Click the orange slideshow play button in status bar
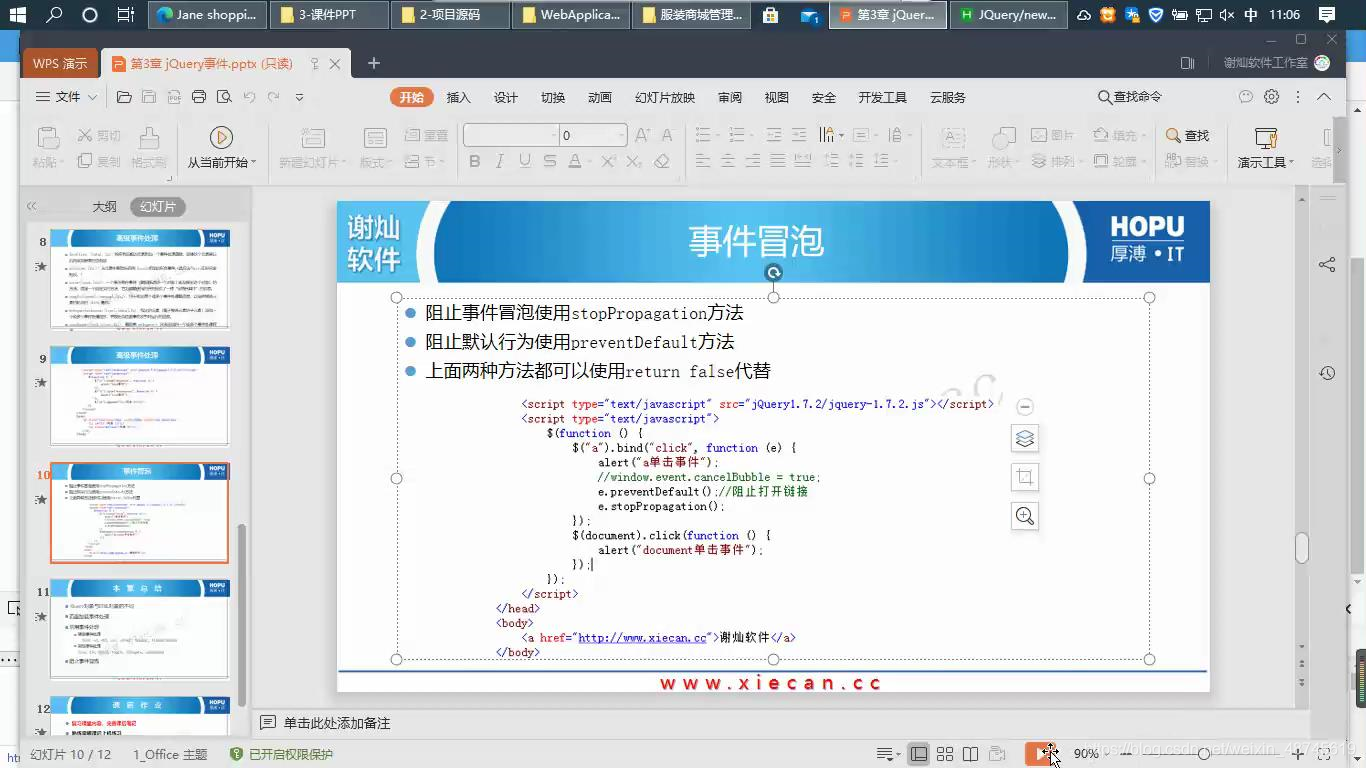This screenshot has width=1366, height=768. (x=1042, y=754)
